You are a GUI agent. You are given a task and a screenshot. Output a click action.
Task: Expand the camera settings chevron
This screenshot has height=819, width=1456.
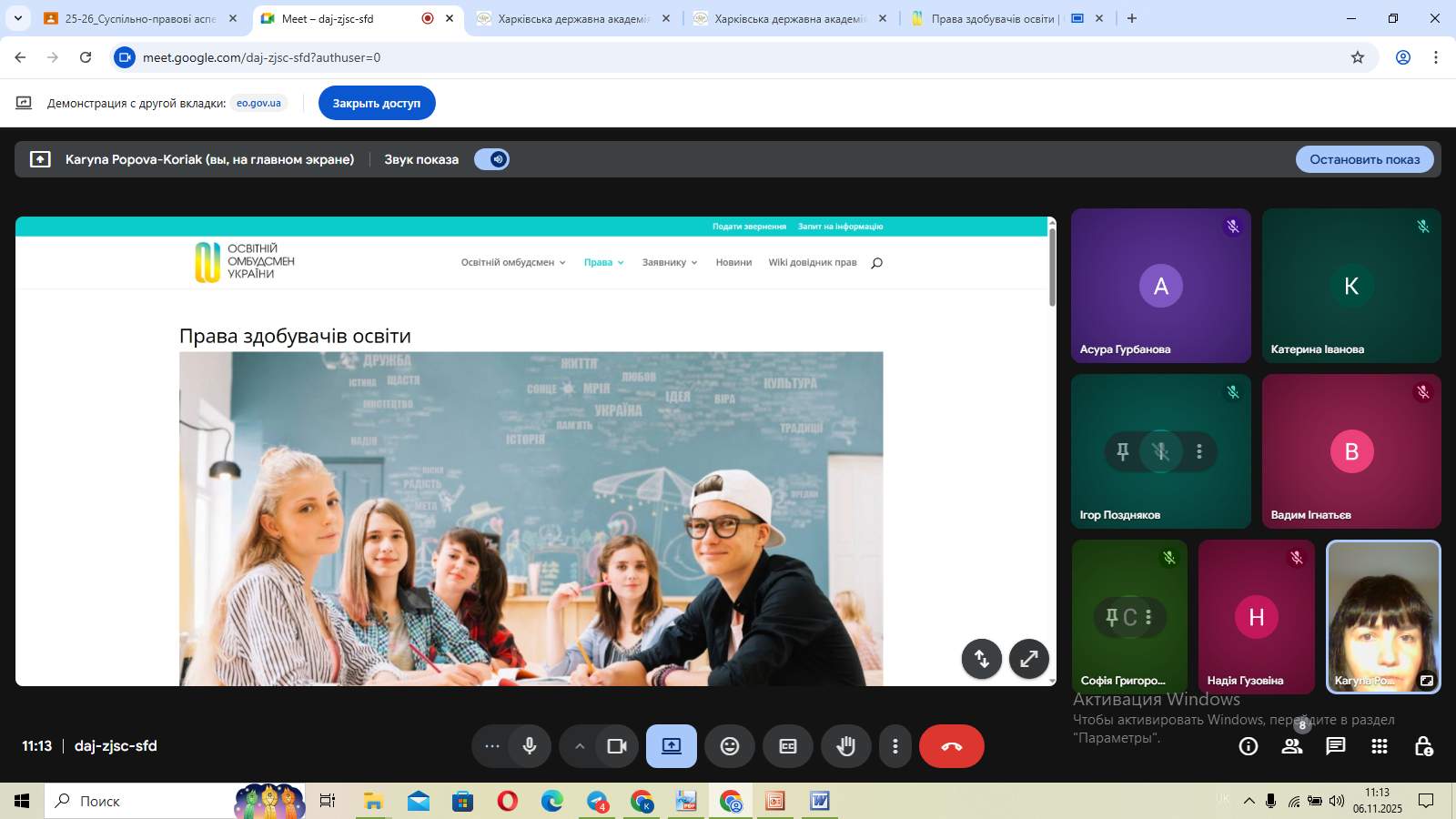(x=580, y=746)
